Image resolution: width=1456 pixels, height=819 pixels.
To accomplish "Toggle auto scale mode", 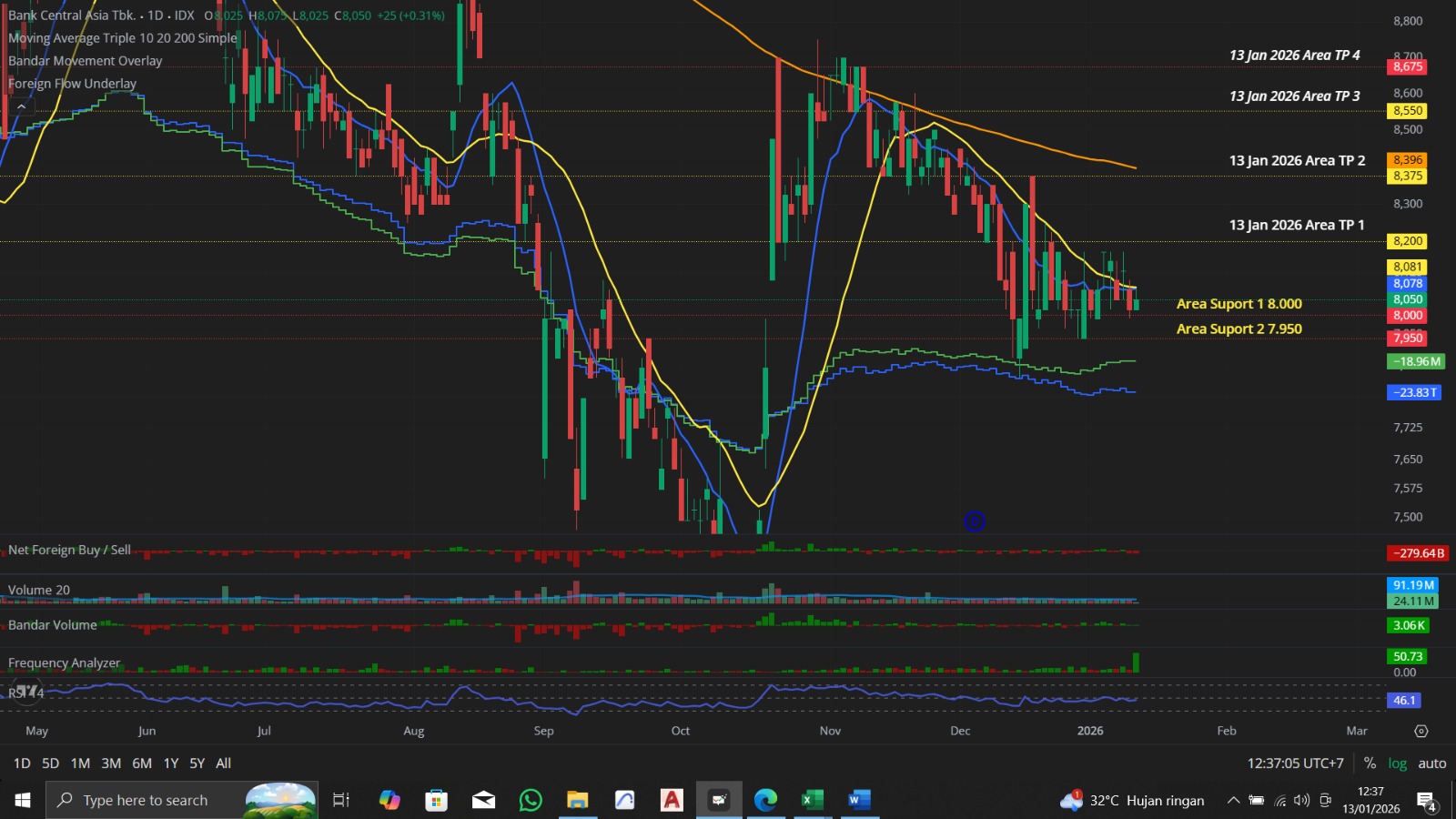I will point(1431,763).
